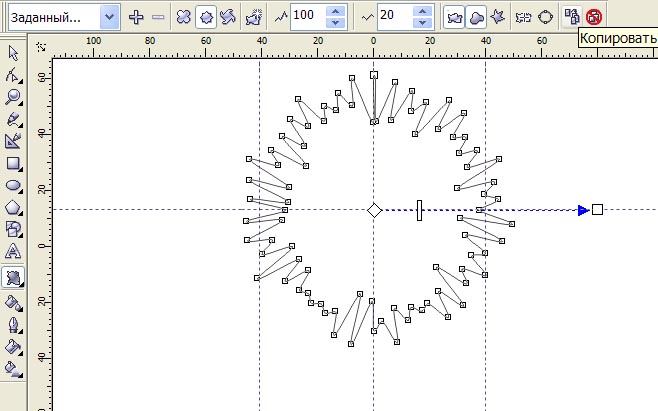Click the ruler origin icon at rulers' corner

(41, 47)
